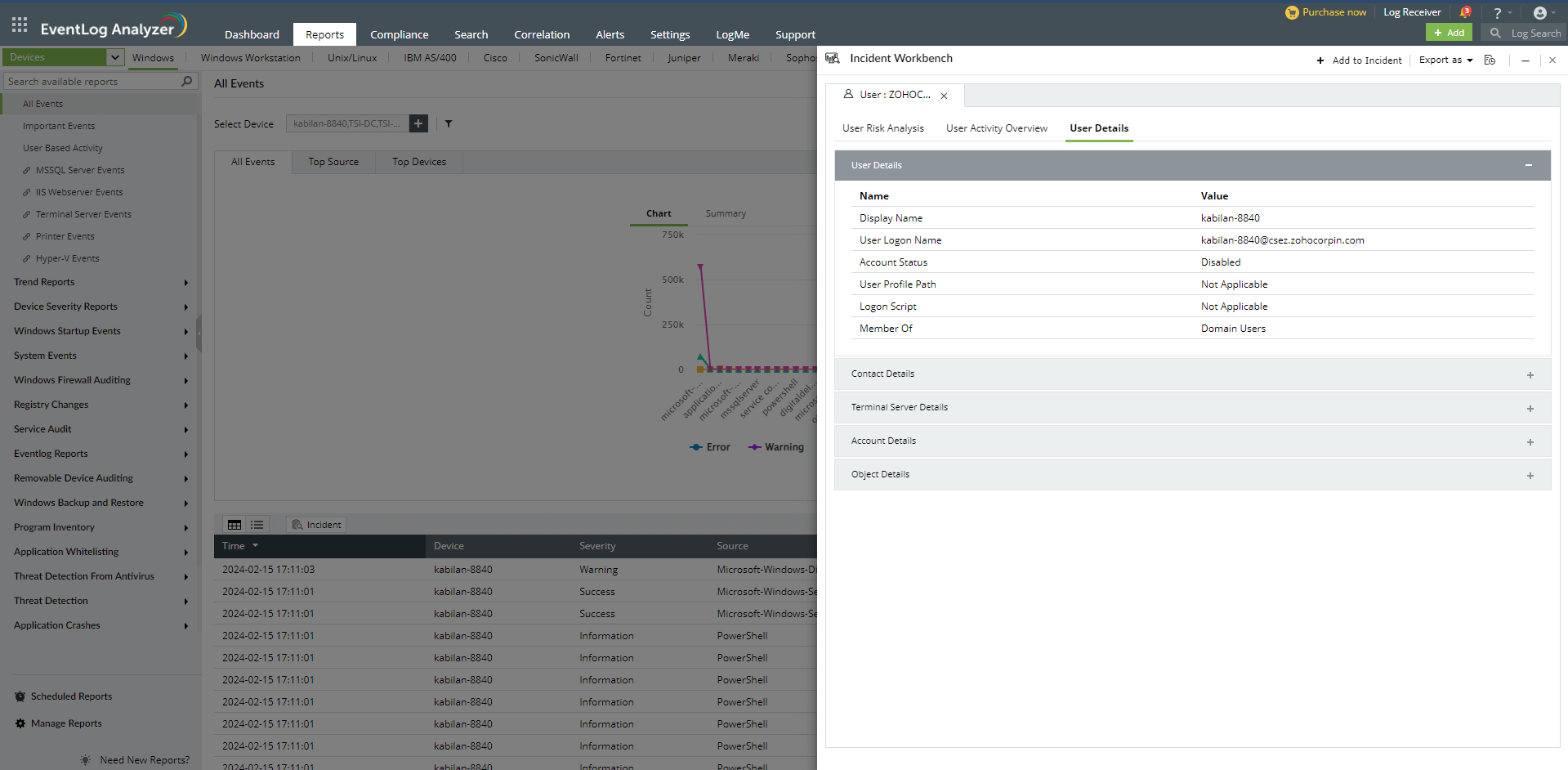The image size is (1568, 770).
Task: Expand the Account Details section
Action: pos(1530,442)
